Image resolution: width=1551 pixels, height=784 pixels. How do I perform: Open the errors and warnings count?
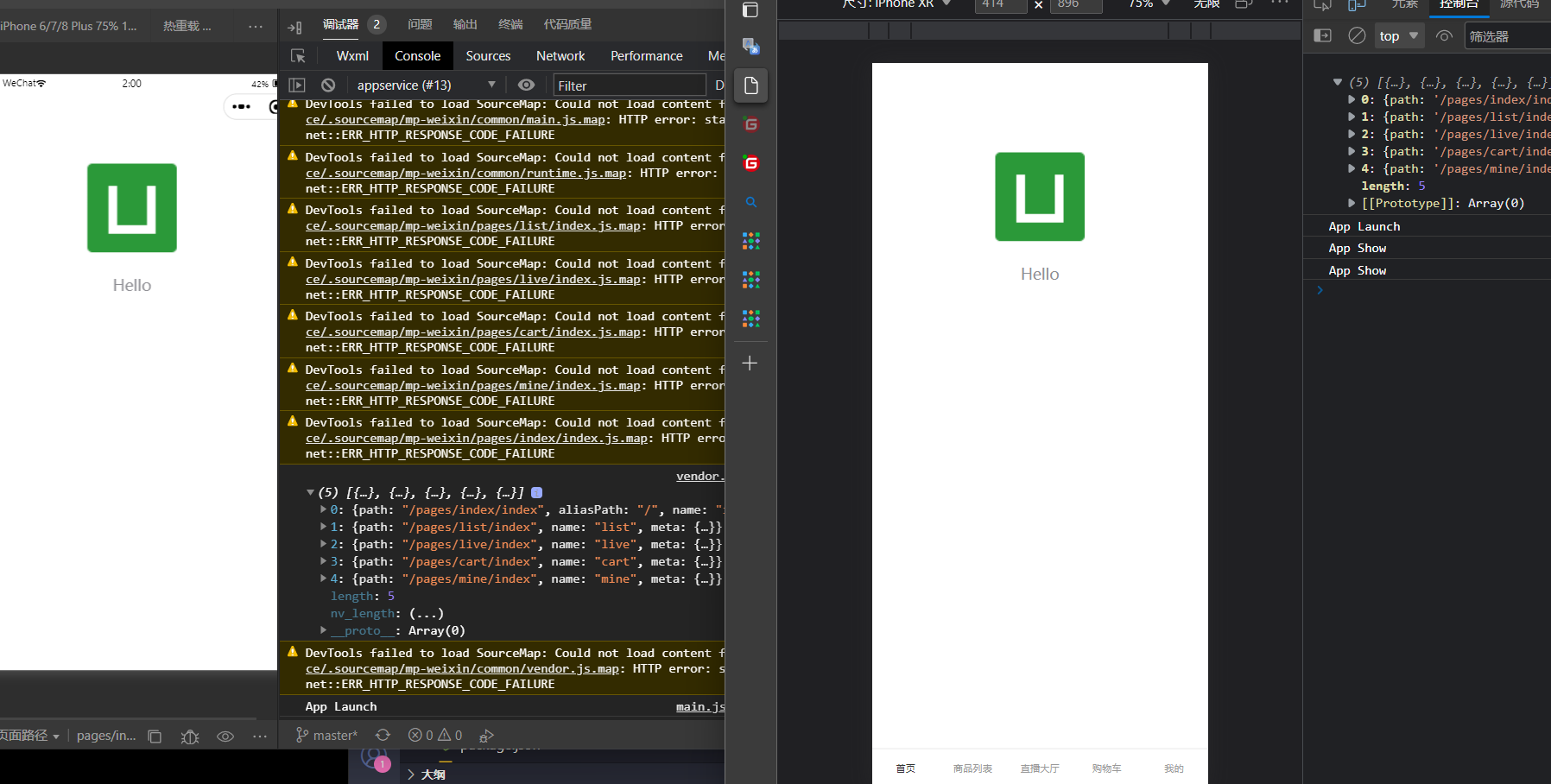point(435,736)
